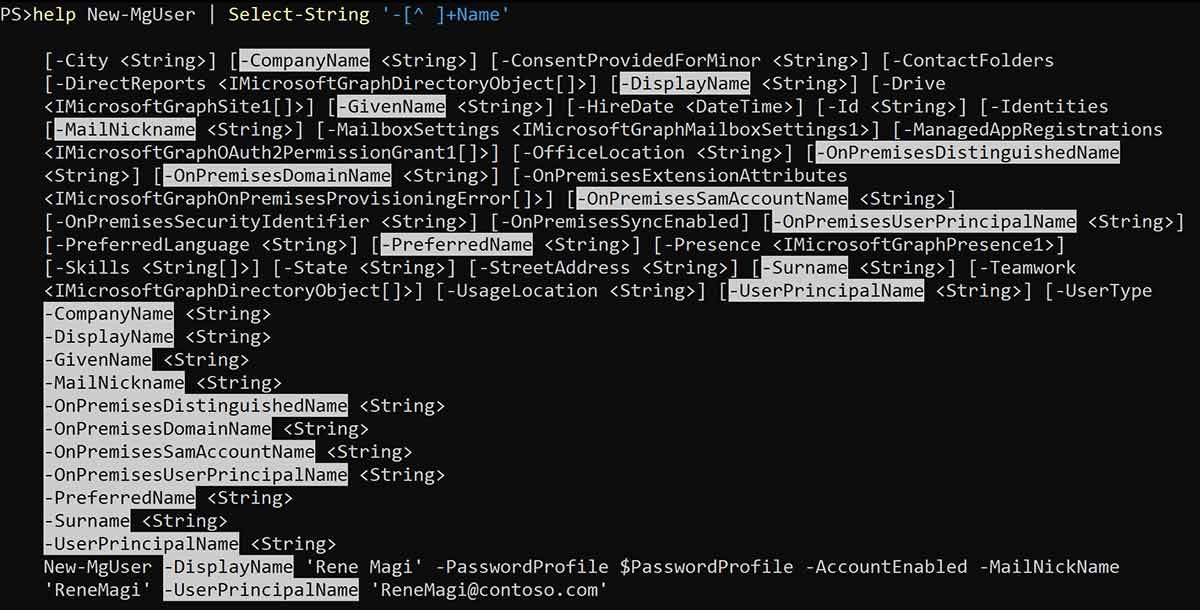The image size is (1200, 610).
Task: Click the -OnPremisesSecurityIdentifier parameter
Action: (x=211, y=222)
